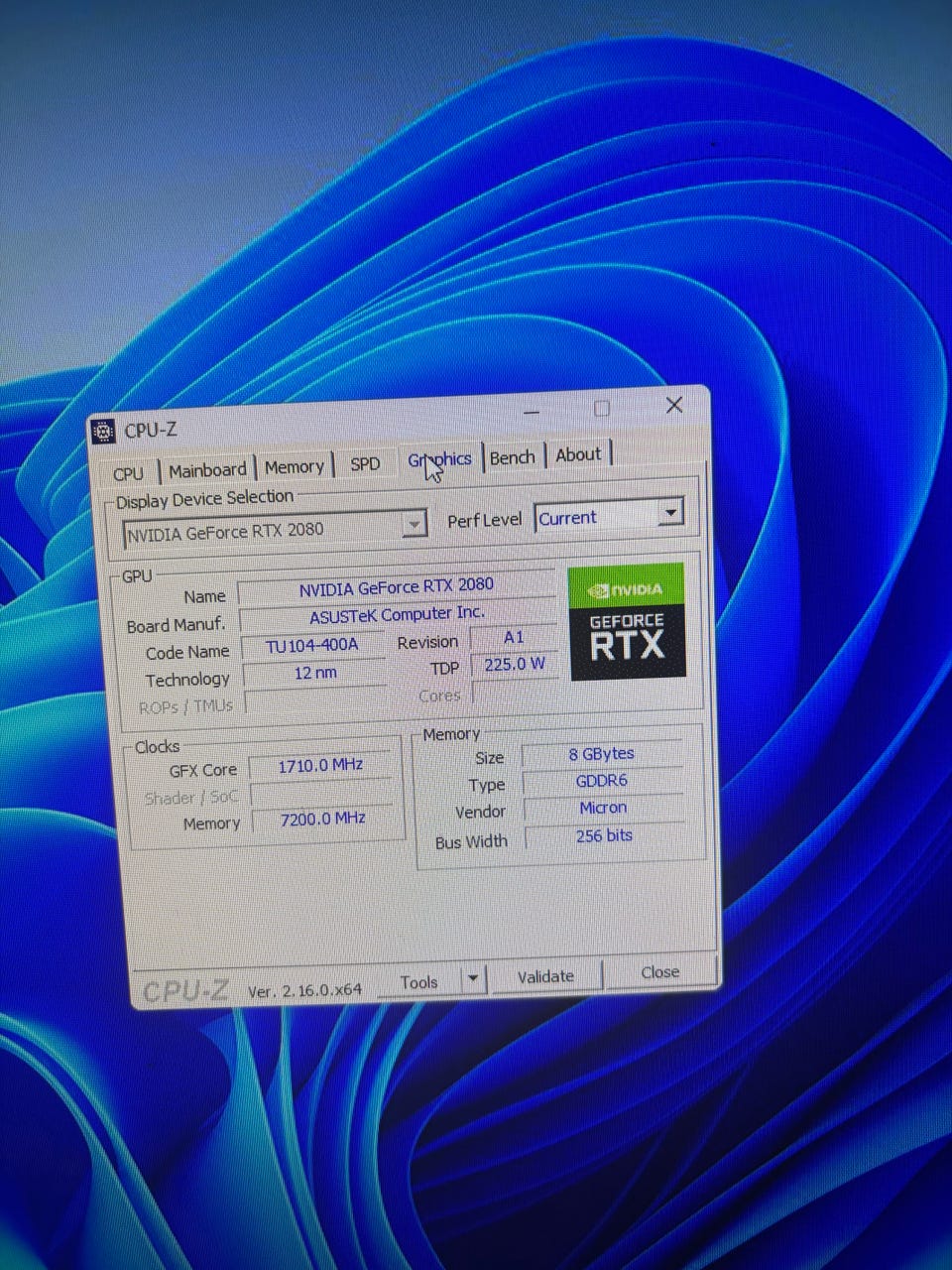Select the Graphics tab
The height and width of the screenshot is (1270, 952).
[x=439, y=459]
